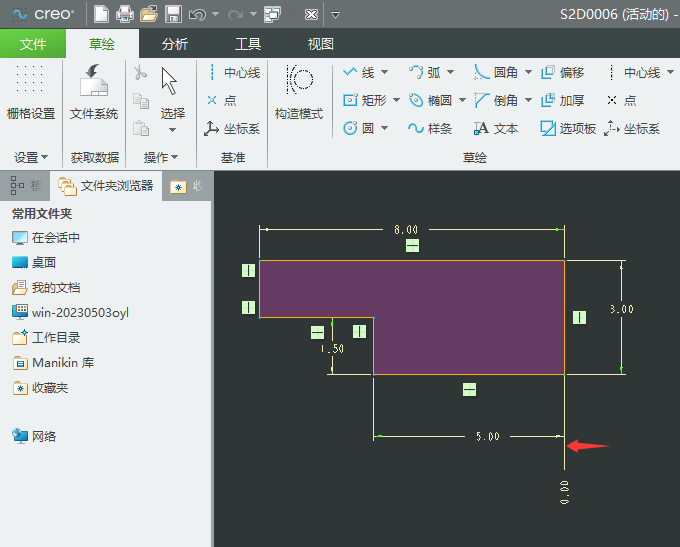This screenshot has height=547, width=680.
Task: Open 工作目录 working directory
Action: [46, 337]
